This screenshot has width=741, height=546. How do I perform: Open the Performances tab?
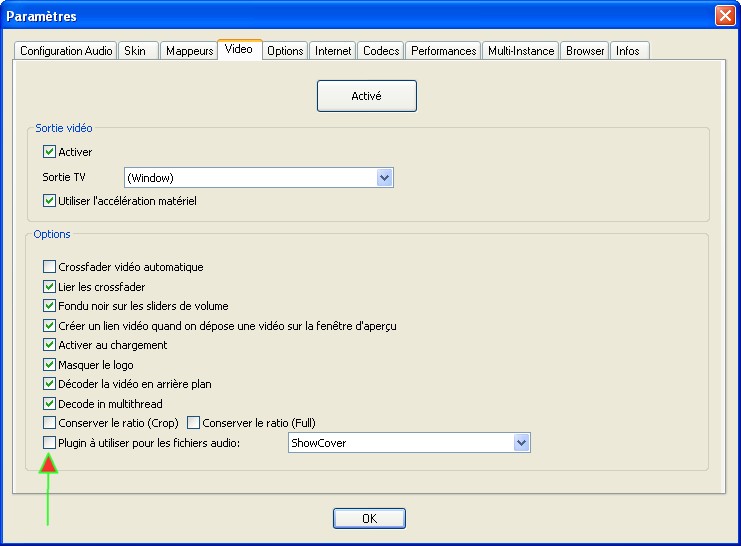pos(443,51)
